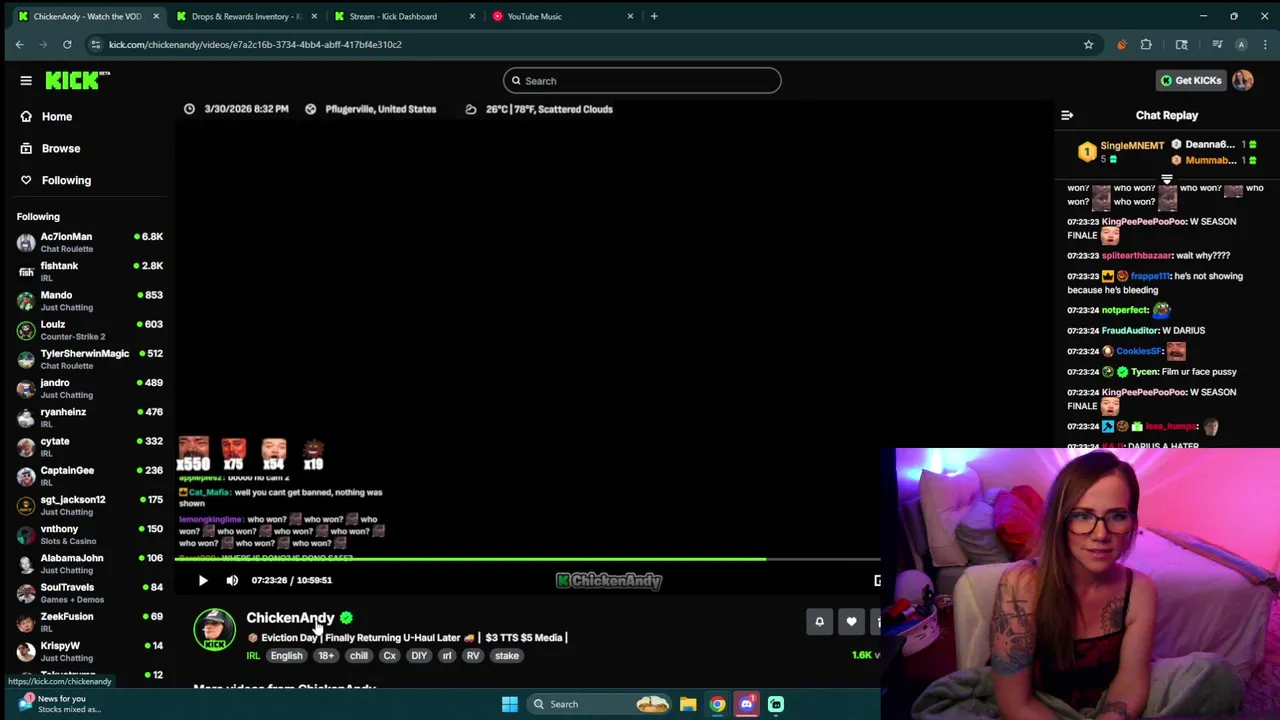Open vnthony followed channel
This screenshot has height=720, width=1280.
[x=90, y=534]
